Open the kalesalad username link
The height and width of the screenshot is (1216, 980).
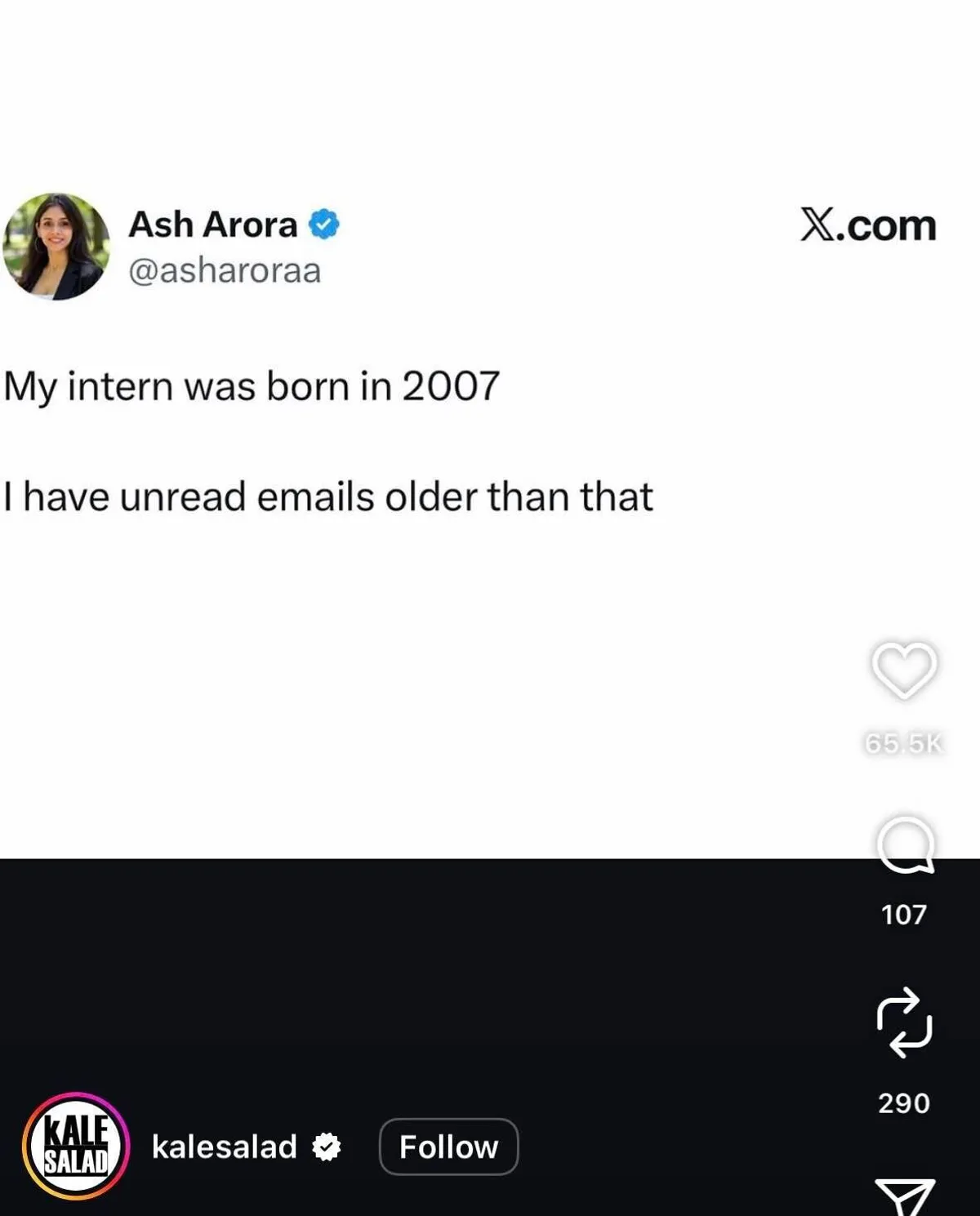pyautogui.click(x=224, y=1147)
